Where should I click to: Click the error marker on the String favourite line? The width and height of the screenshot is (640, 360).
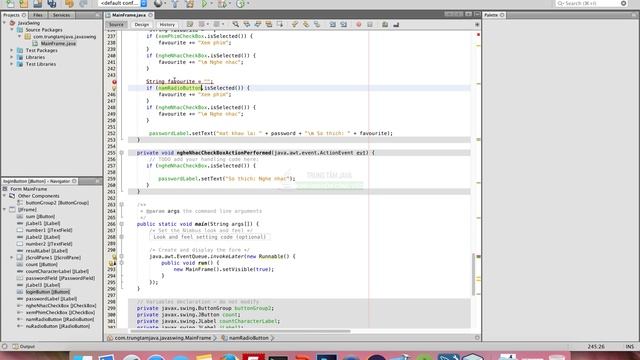point(114,82)
